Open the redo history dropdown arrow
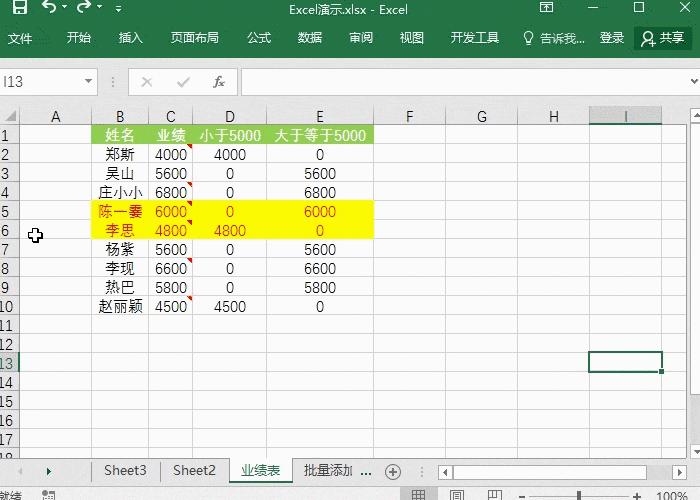 [100, 7]
